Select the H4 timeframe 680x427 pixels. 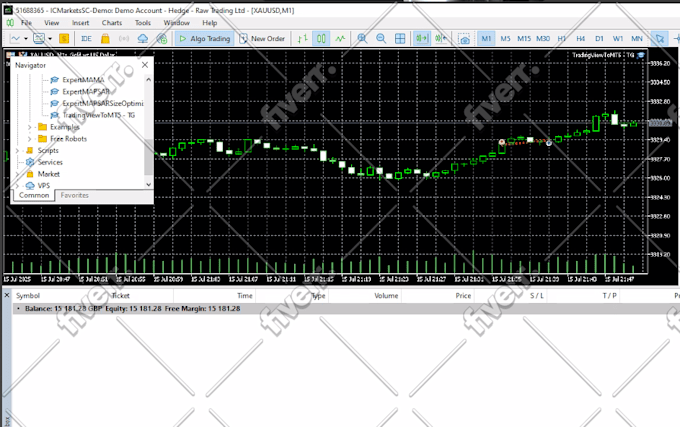[x=581, y=39]
